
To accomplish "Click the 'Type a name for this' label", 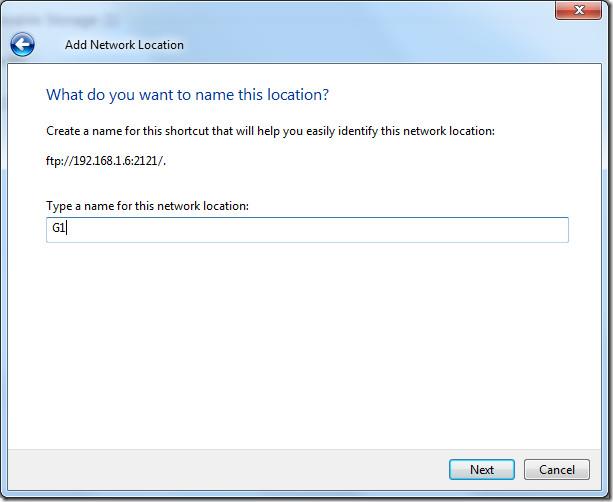I will click(147, 206).
